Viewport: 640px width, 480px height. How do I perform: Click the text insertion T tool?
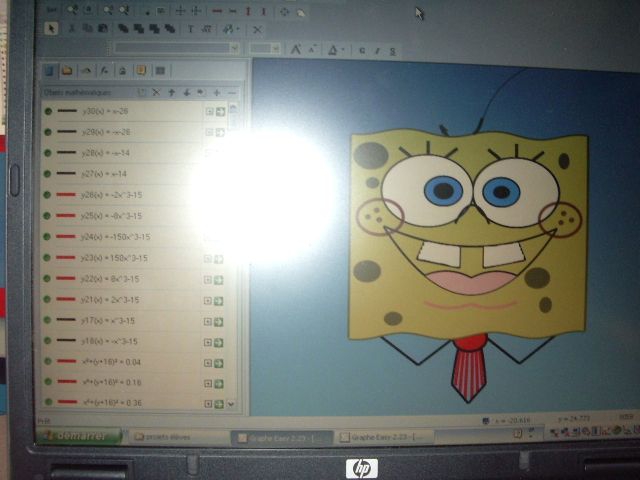point(190,29)
